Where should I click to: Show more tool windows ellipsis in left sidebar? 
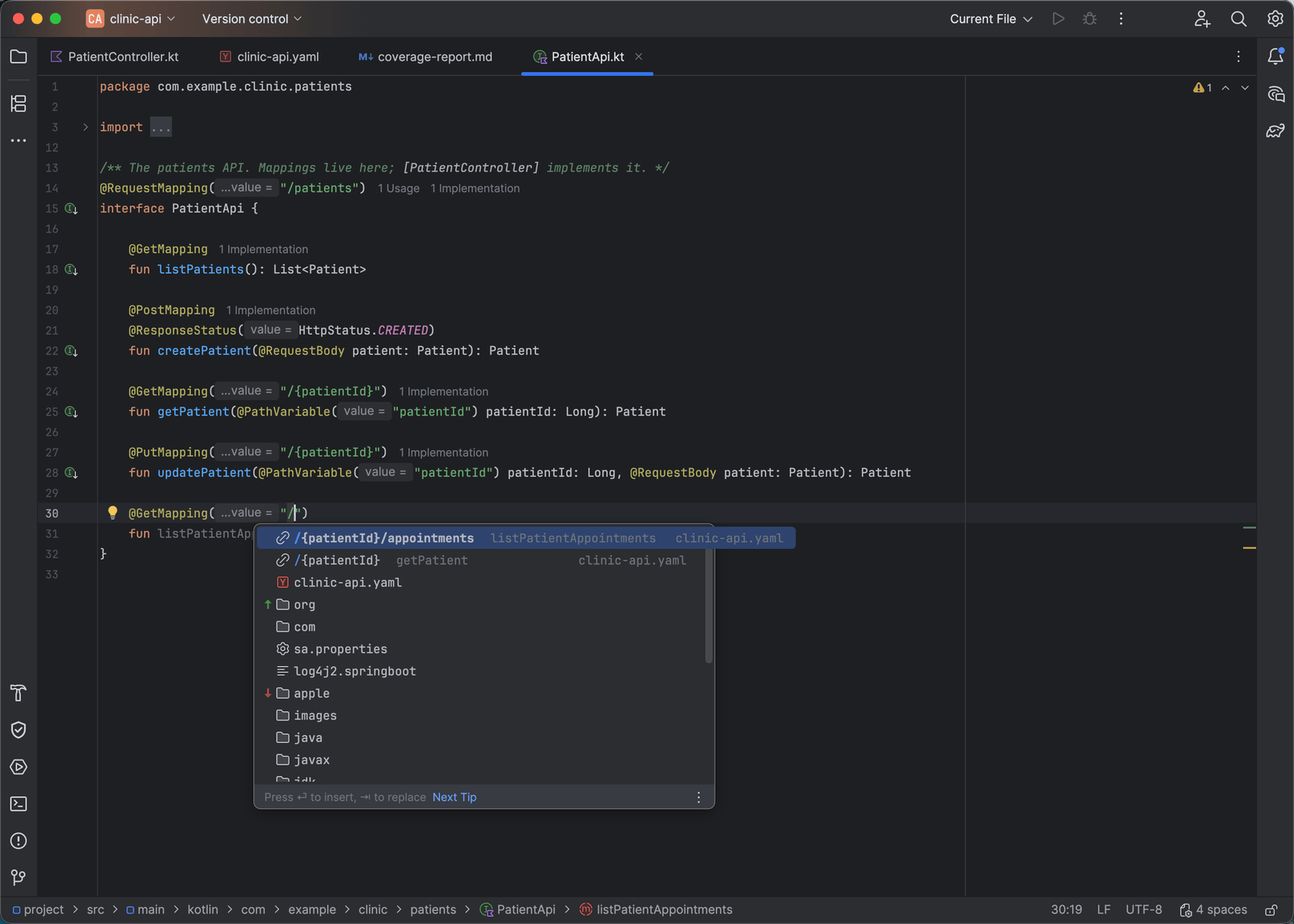19,141
